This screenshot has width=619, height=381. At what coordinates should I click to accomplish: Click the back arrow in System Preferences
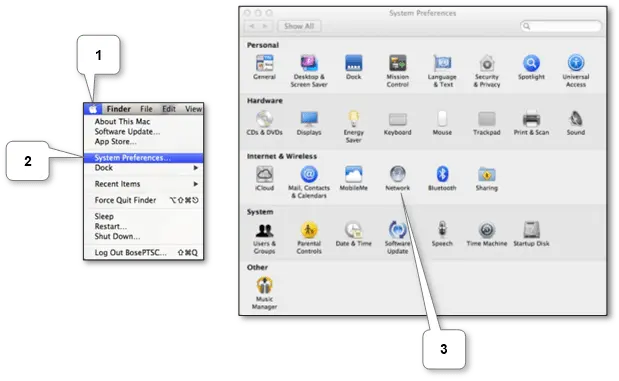click(x=251, y=26)
